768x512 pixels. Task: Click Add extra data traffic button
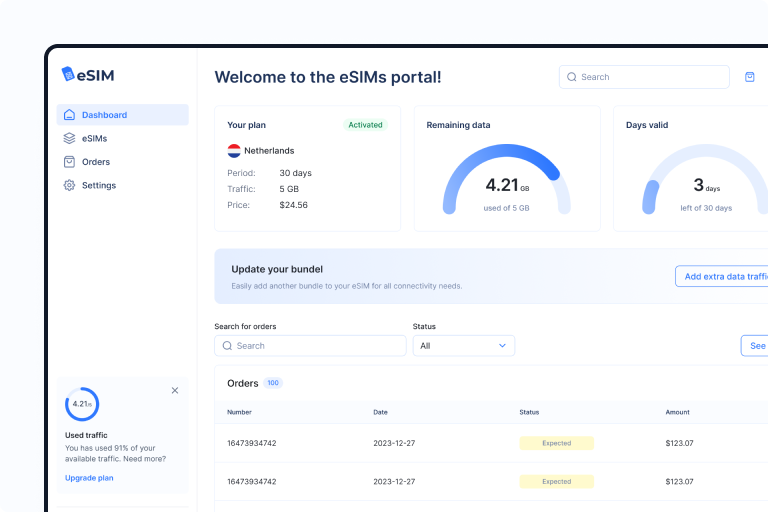point(721,276)
